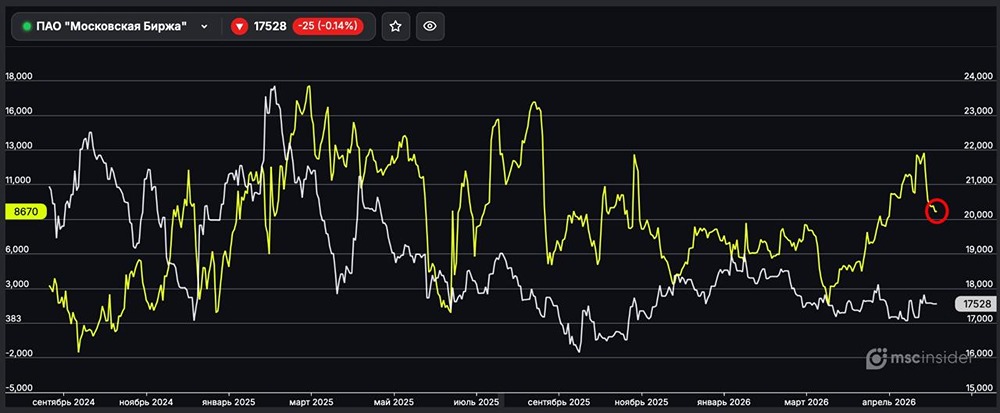Click the ноябрь 2024 date label

click(x=147, y=403)
